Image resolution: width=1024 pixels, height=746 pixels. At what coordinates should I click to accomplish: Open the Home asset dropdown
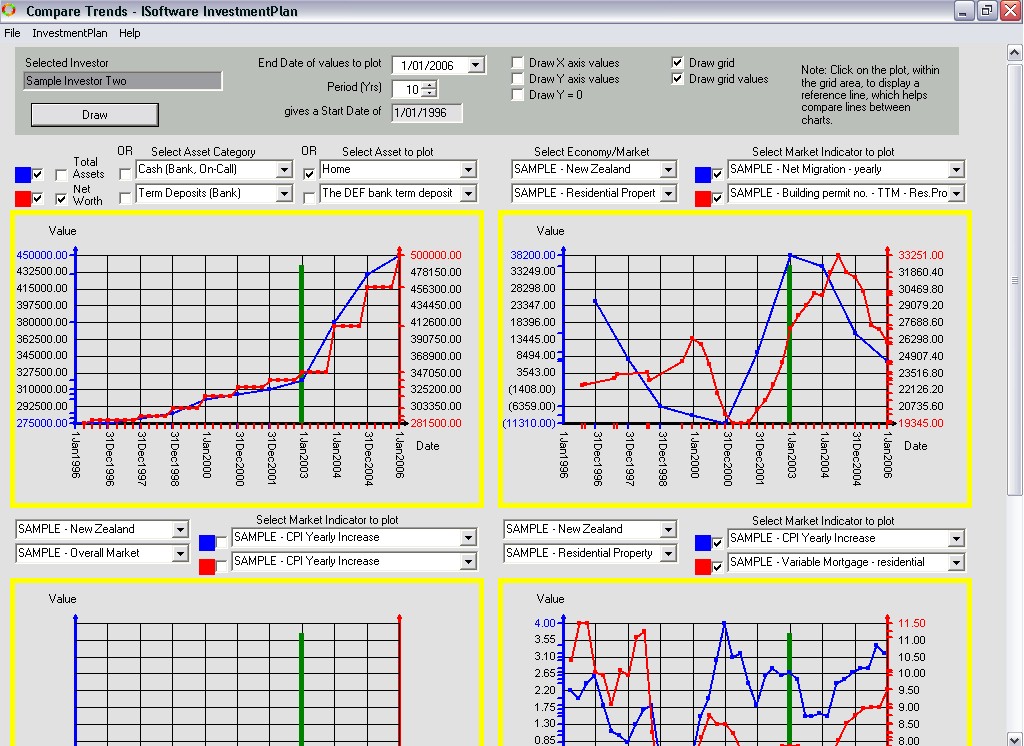pyautogui.click(x=468, y=170)
